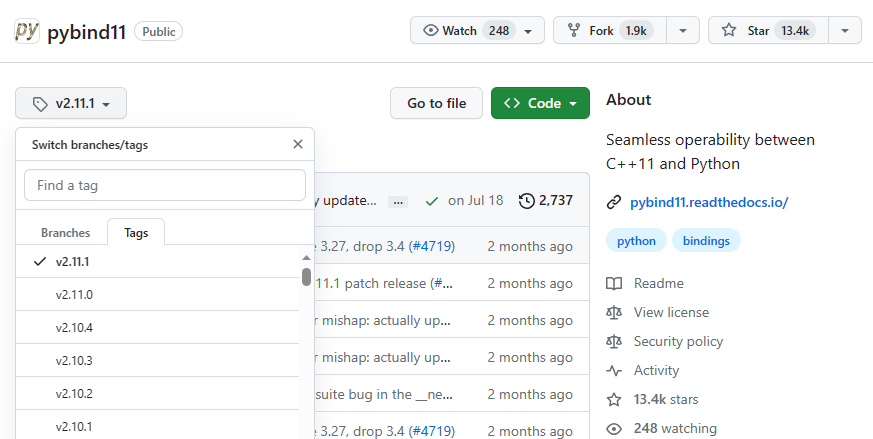
Task: Click the green commit status checkmark
Action: [431, 201]
